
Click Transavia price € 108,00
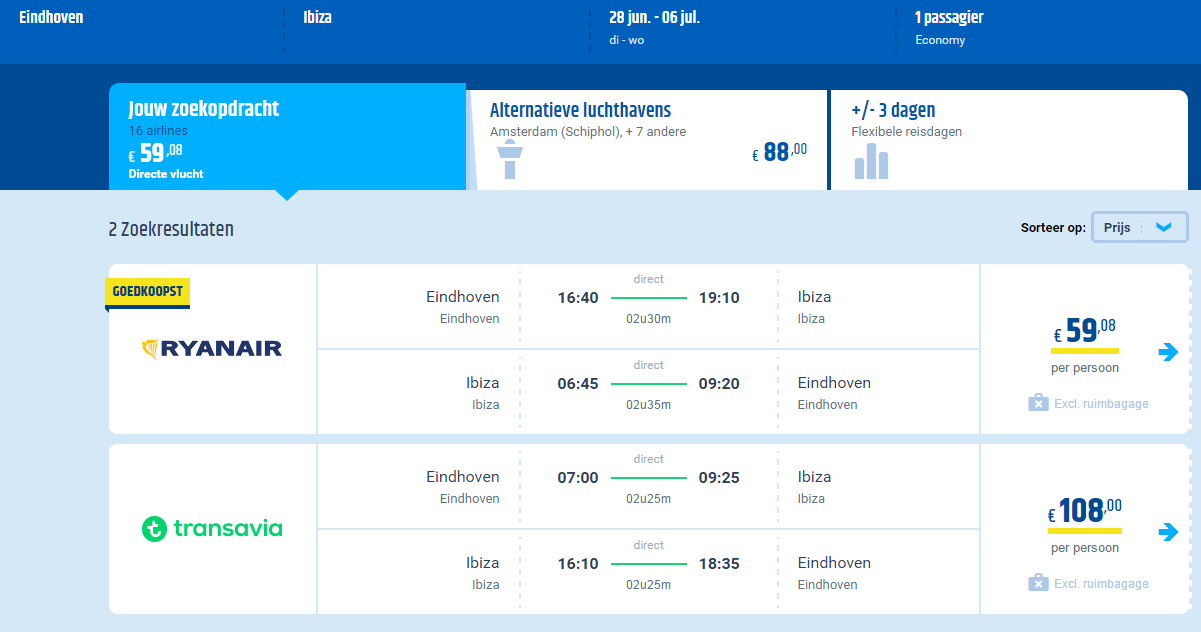pyautogui.click(x=1085, y=512)
